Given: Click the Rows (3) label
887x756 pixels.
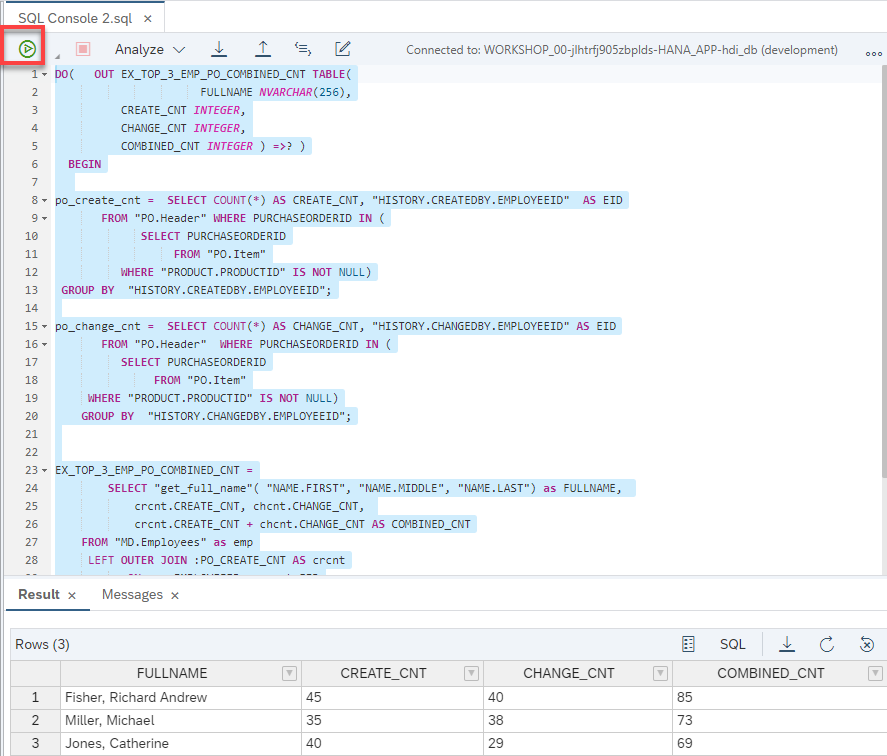Looking at the screenshot, I should 42,645.
